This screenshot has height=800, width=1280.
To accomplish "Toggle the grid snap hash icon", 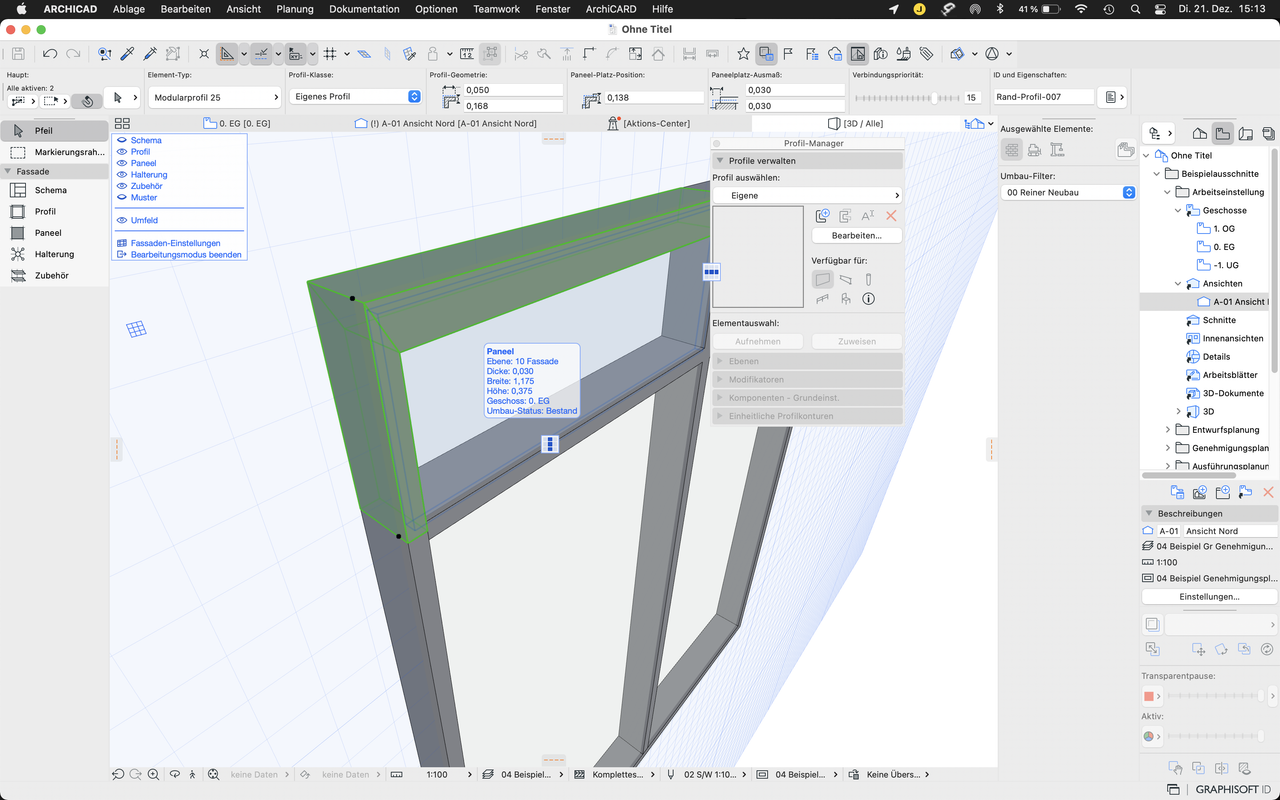I will [x=330, y=53].
